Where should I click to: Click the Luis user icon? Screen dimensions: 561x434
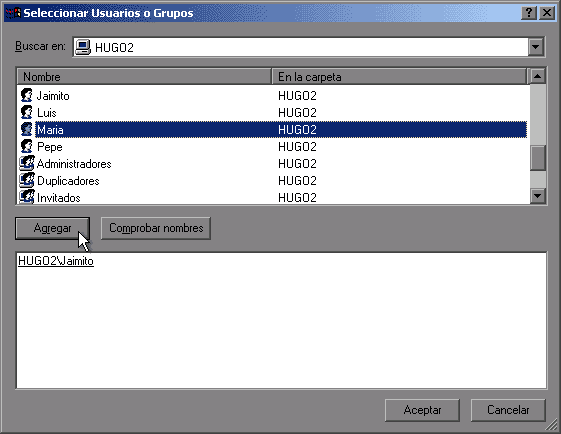(x=26, y=112)
